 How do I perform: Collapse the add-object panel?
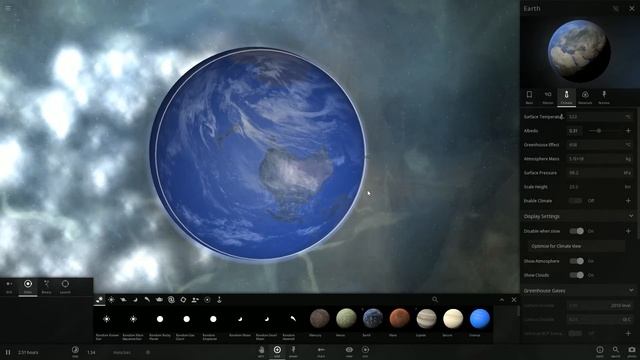click(x=502, y=300)
